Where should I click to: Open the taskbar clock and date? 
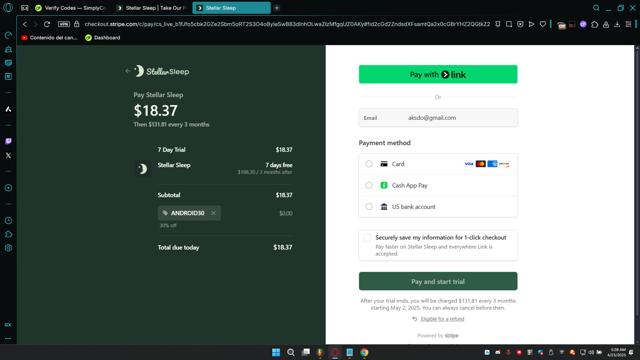point(616,352)
